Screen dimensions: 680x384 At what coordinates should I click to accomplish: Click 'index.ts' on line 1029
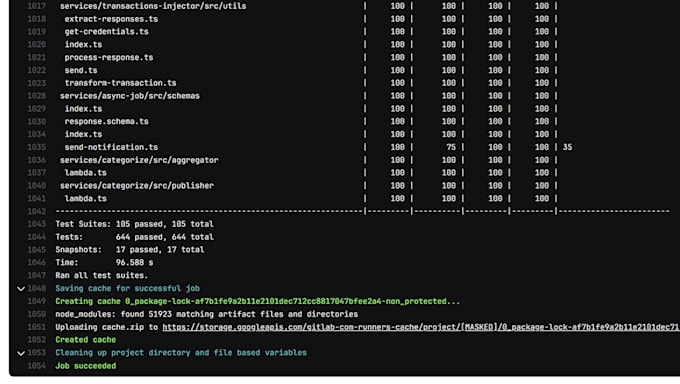click(x=83, y=109)
